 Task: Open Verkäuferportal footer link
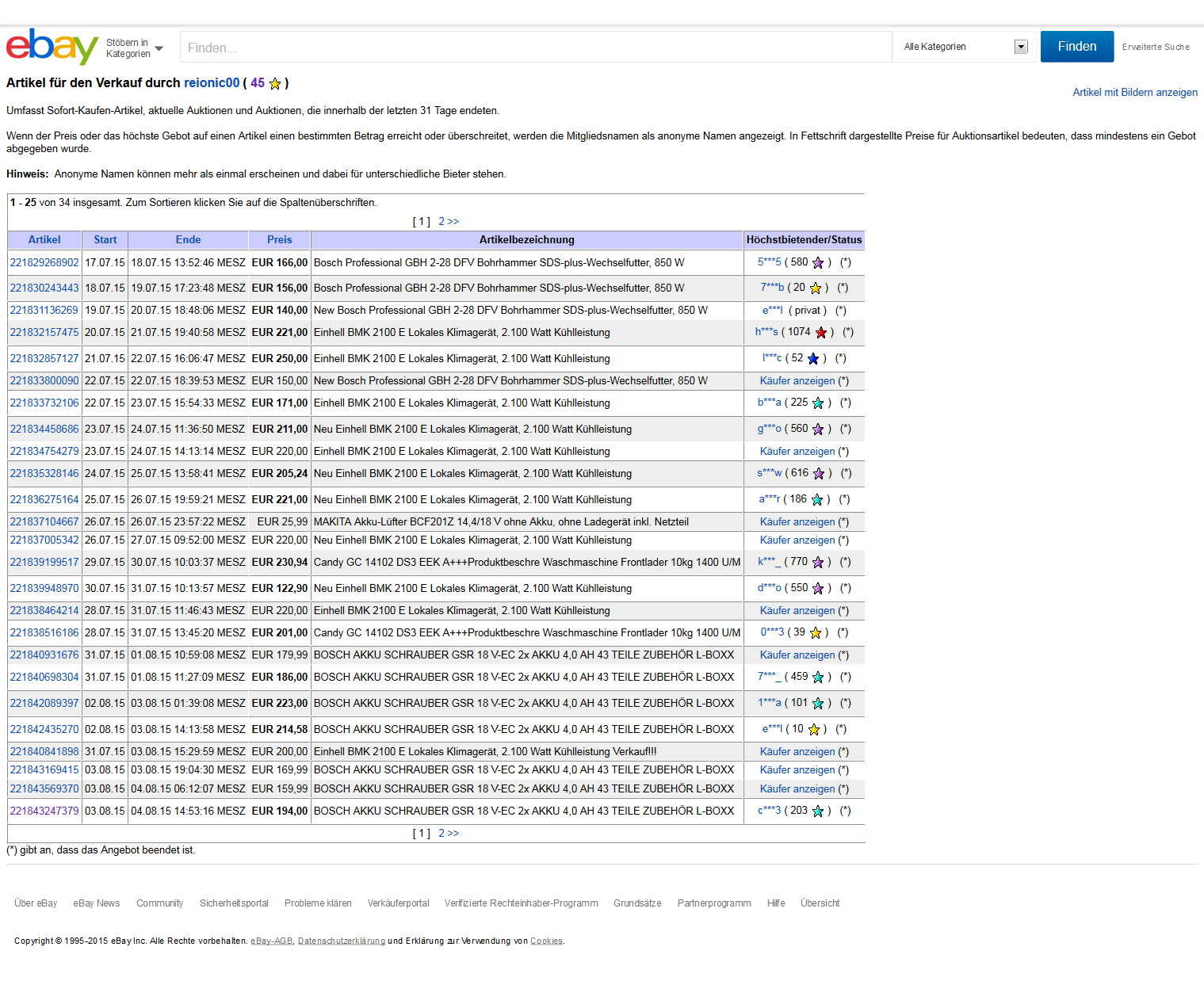click(x=398, y=903)
